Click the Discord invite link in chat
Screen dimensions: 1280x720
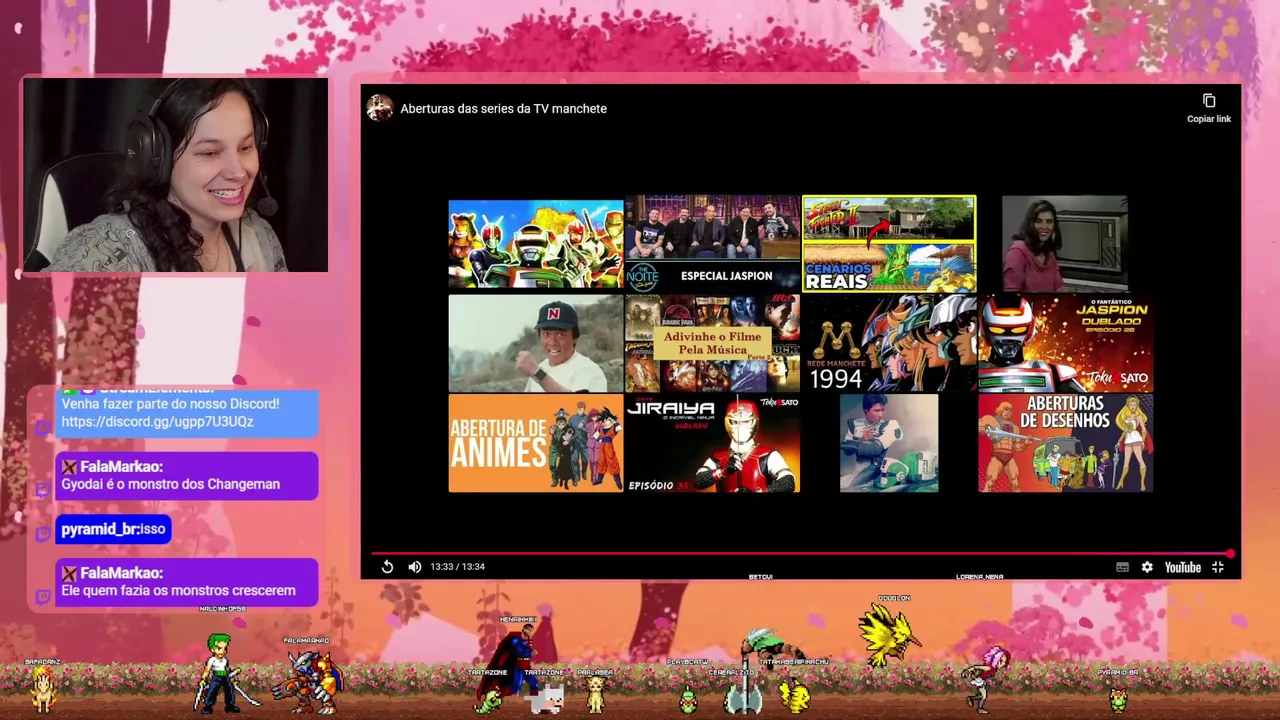tap(157, 422)
